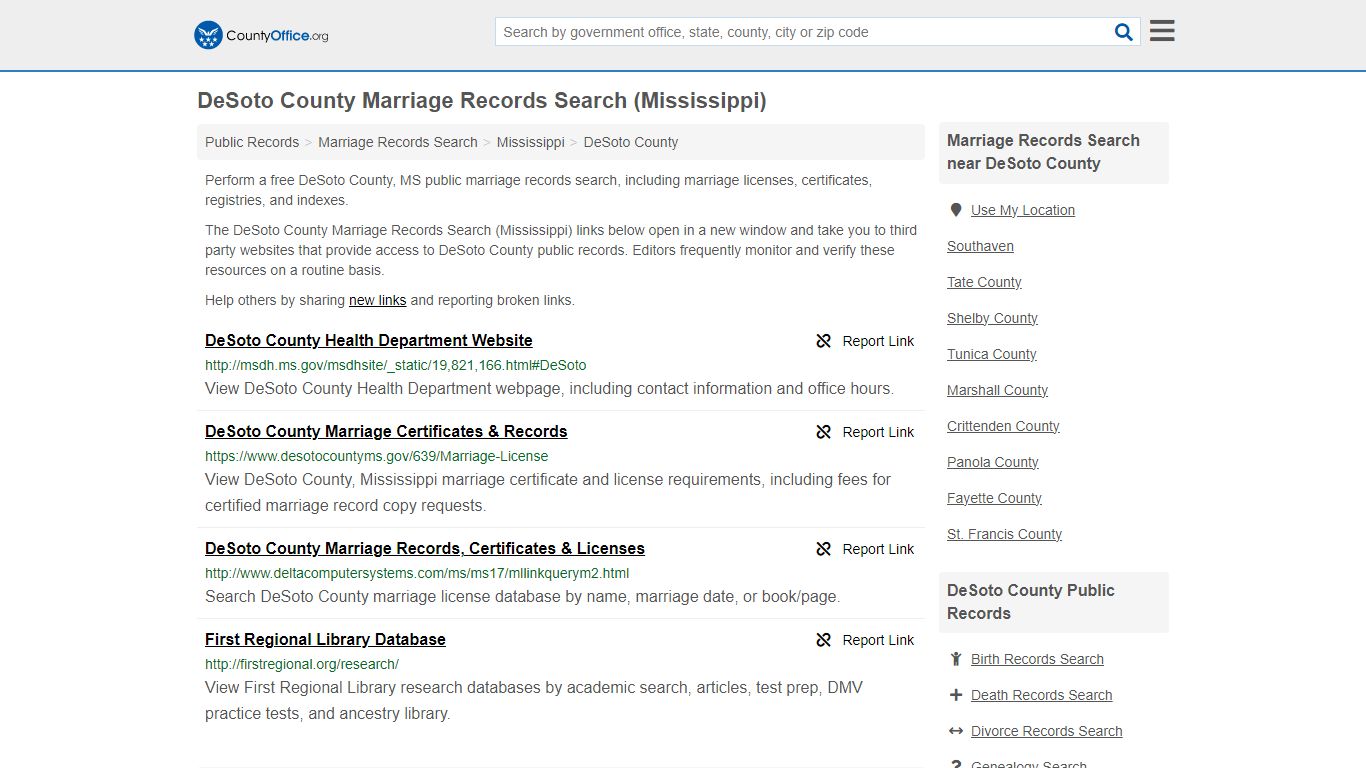Open Fayette County link
This screenshot has width=1366, height=768.
pyautogui.click(x=994, y=498)
